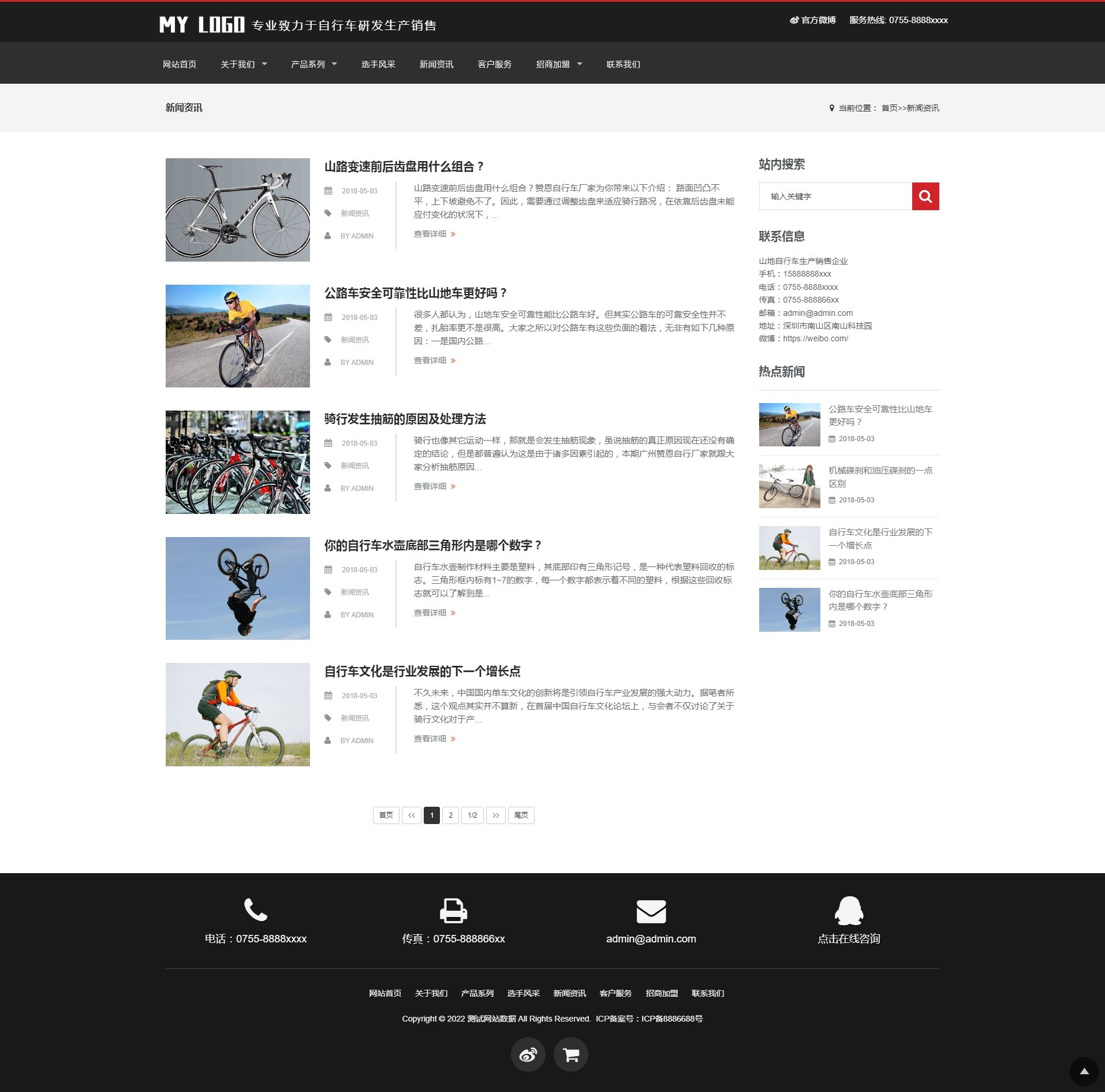
Task: Click the phone icon in footer
Action: coord(255,910)
